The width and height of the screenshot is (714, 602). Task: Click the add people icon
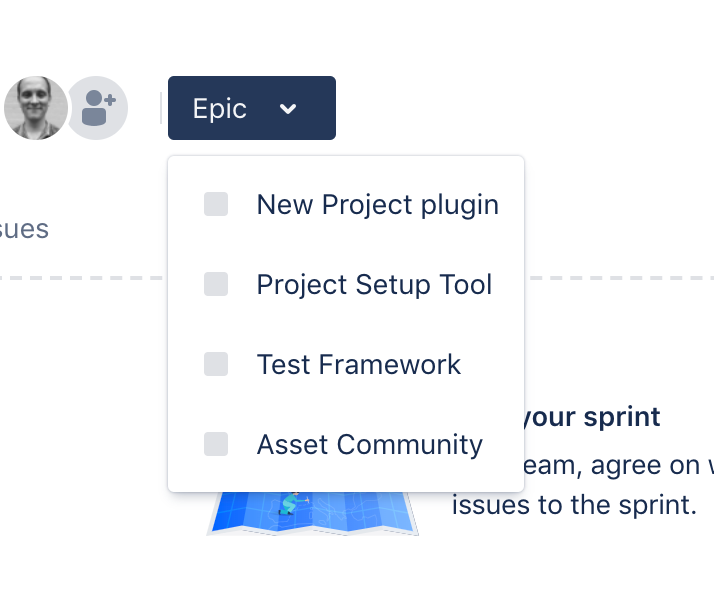[x=97, y=108]
